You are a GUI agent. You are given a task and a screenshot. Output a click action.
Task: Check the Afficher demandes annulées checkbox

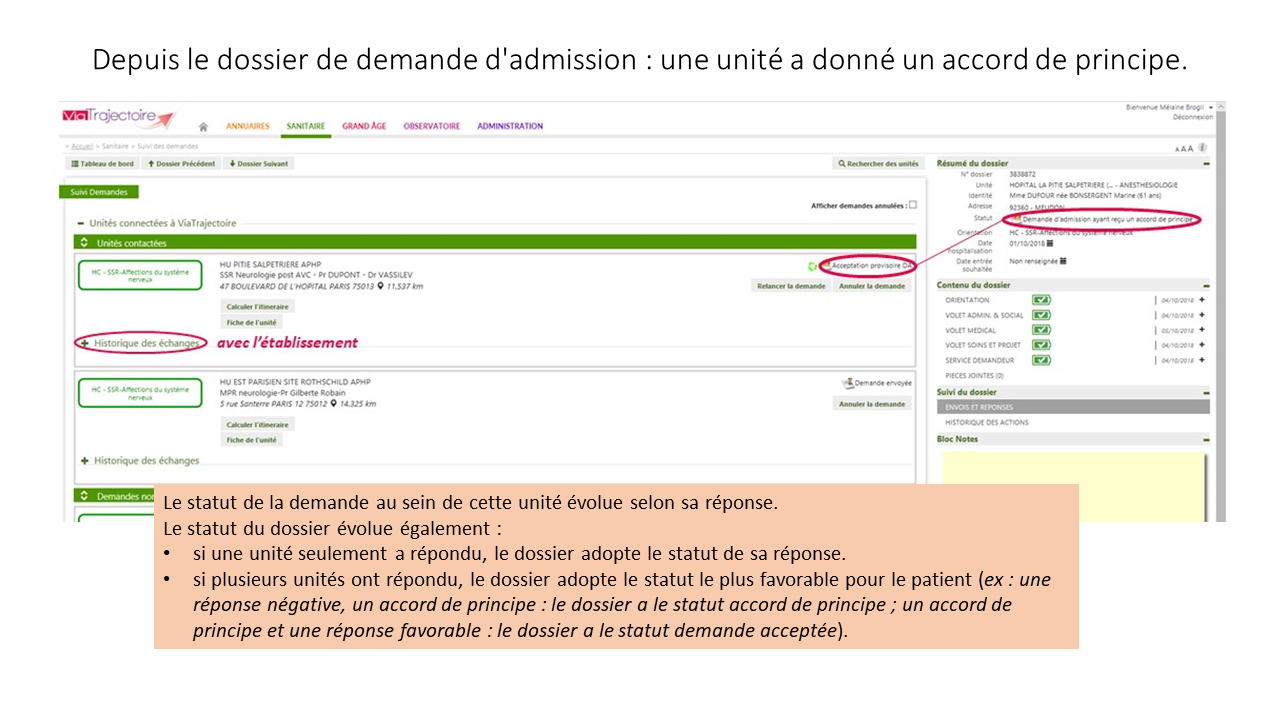point(912,204)
